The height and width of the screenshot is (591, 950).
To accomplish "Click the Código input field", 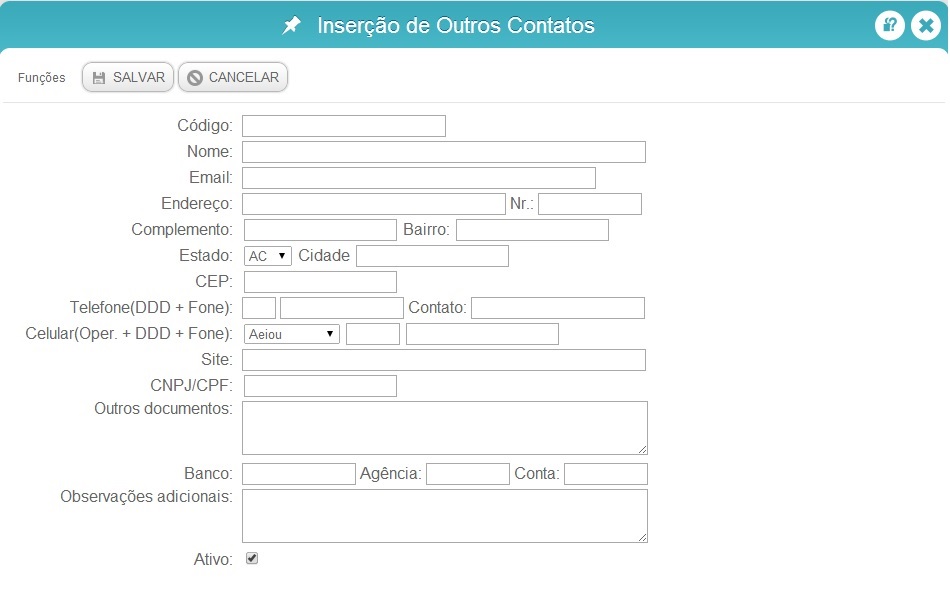I will (x=344, y=126).
